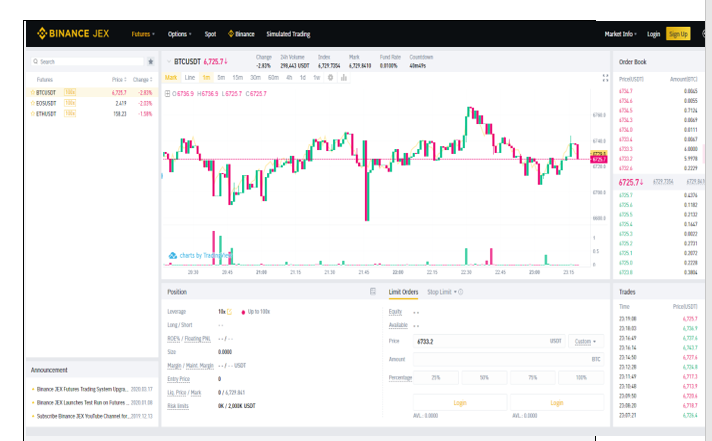Image resolution: width=712 pixels, height=441 pixels.
Task: Open chart settings gear icon
Action: click(331, 78)
